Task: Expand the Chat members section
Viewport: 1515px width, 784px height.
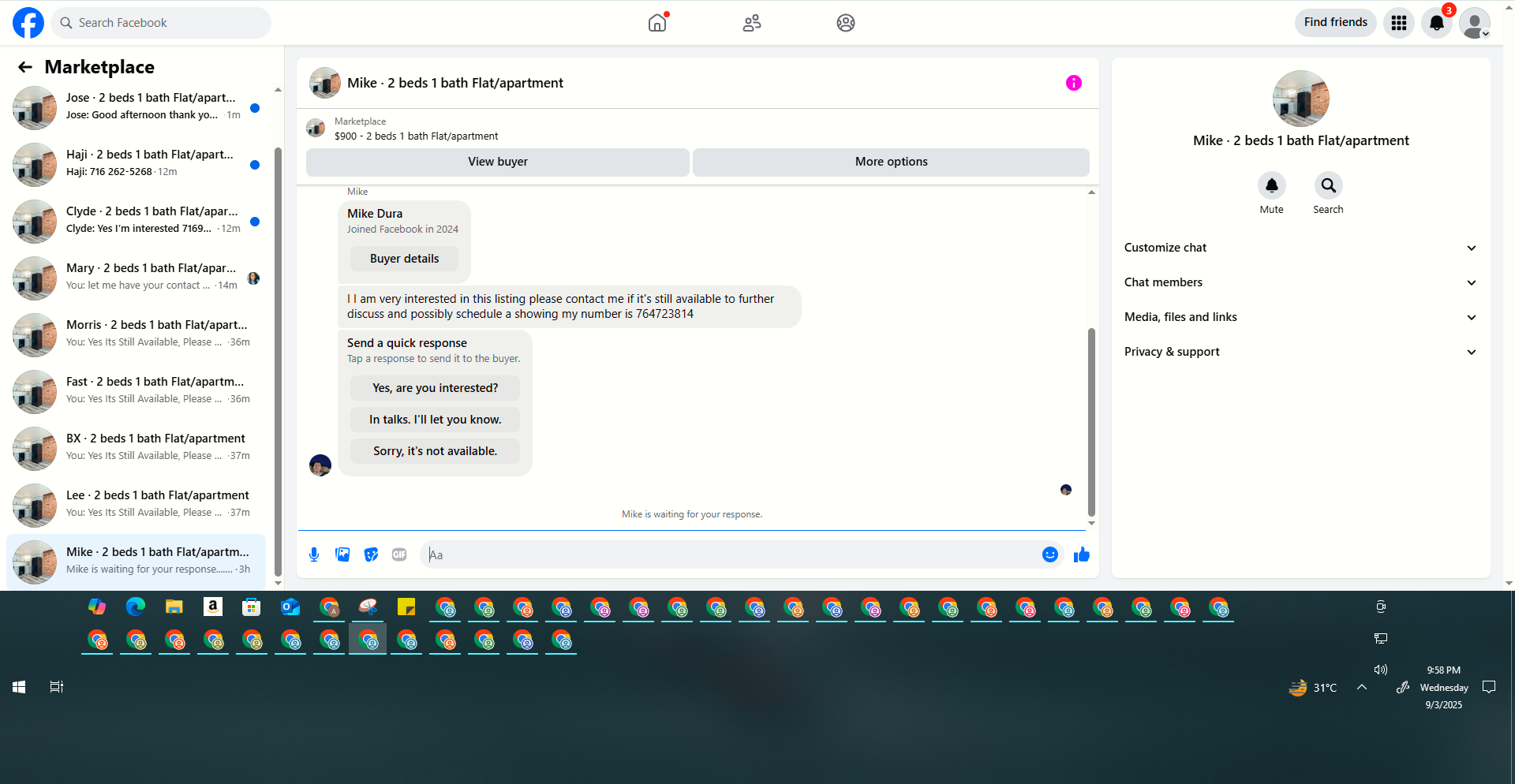Action: click(x=1301, y=282)
